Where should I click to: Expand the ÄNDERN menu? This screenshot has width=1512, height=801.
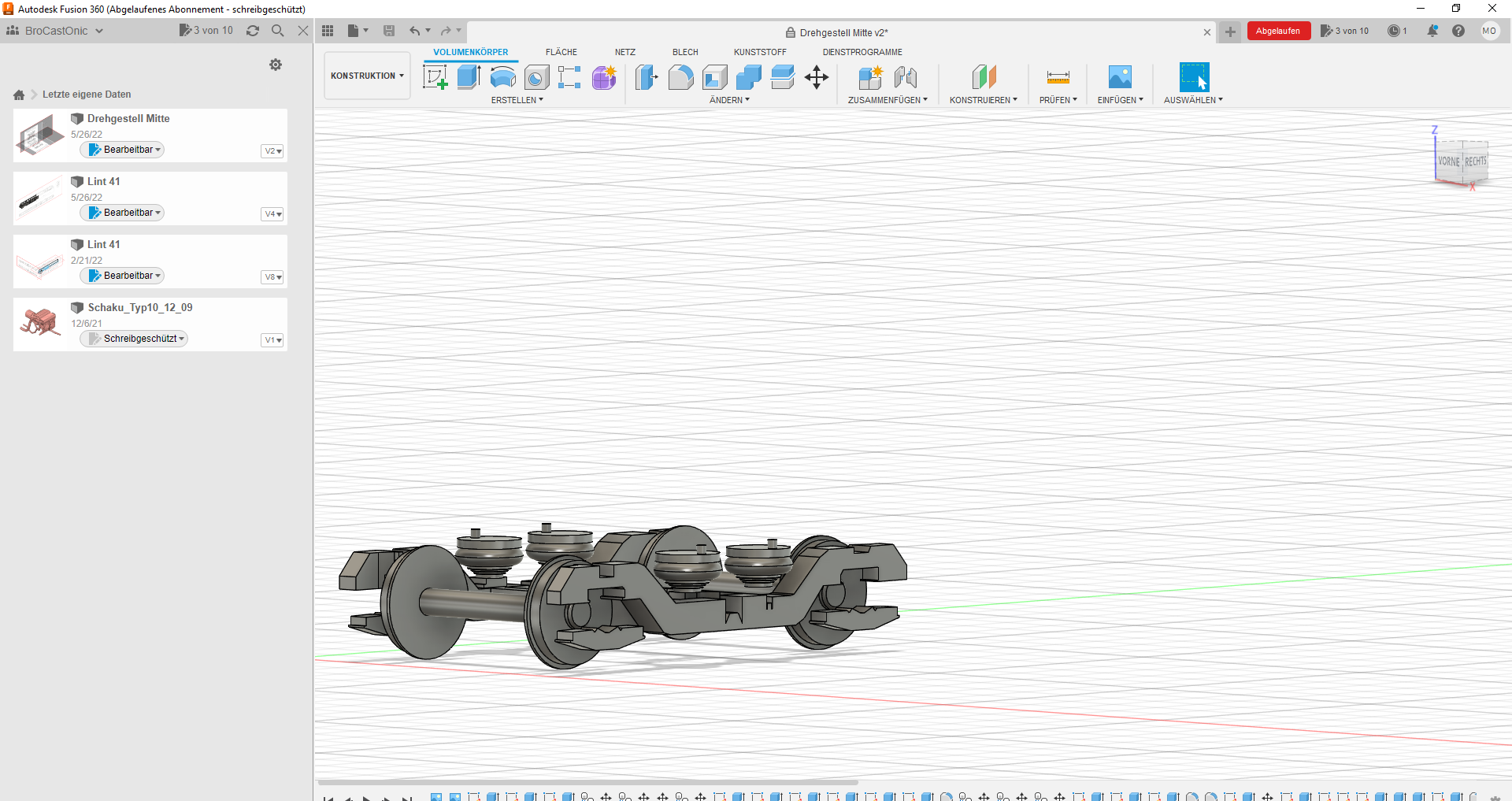(729, 100)
